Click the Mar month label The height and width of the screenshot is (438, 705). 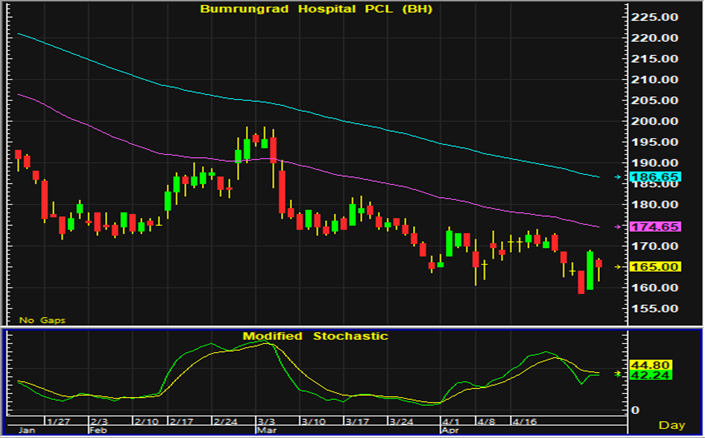click(265, 430)
